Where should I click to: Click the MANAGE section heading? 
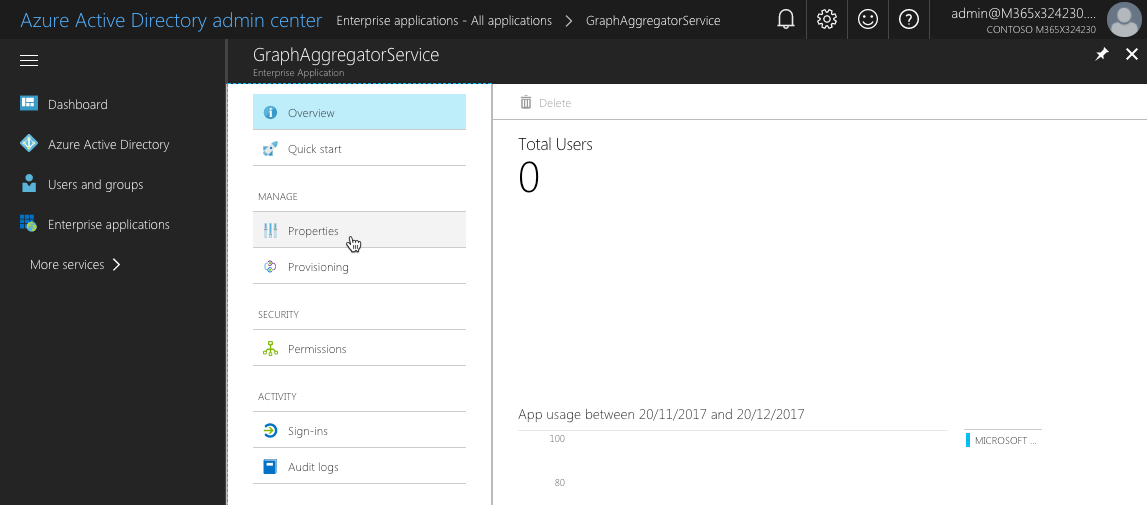[x=277, y=196]
